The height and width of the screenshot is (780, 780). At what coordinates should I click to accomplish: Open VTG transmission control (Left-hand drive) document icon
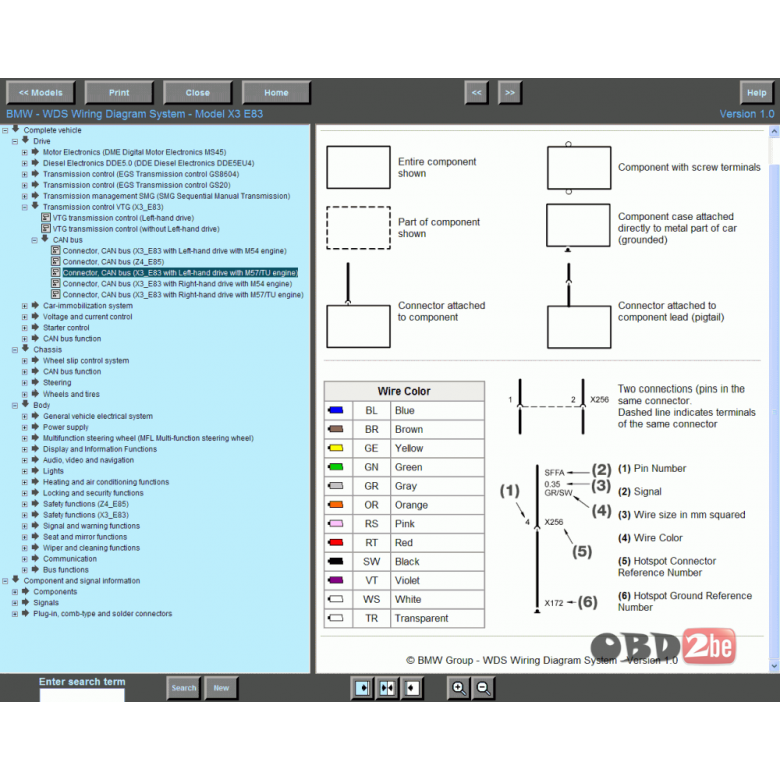46,217
